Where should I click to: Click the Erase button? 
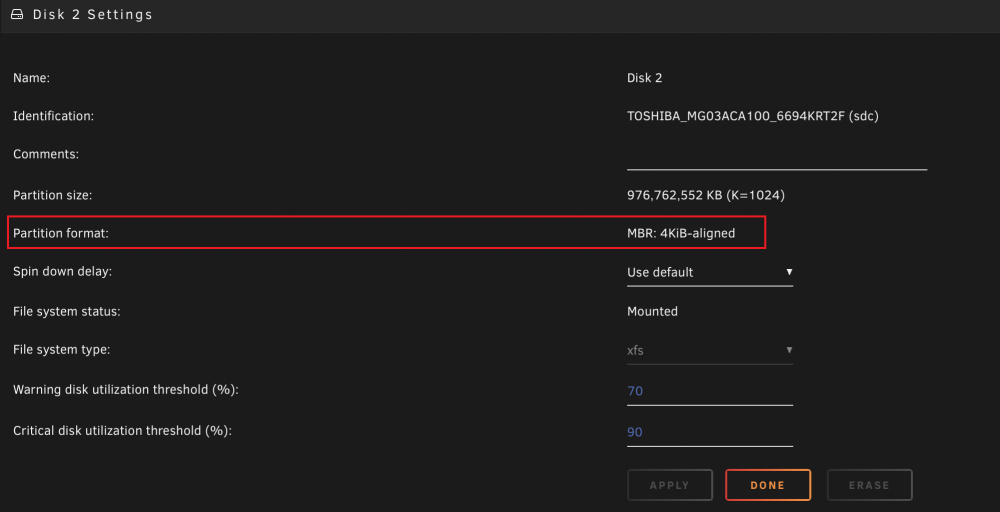(x=869, y=485)
